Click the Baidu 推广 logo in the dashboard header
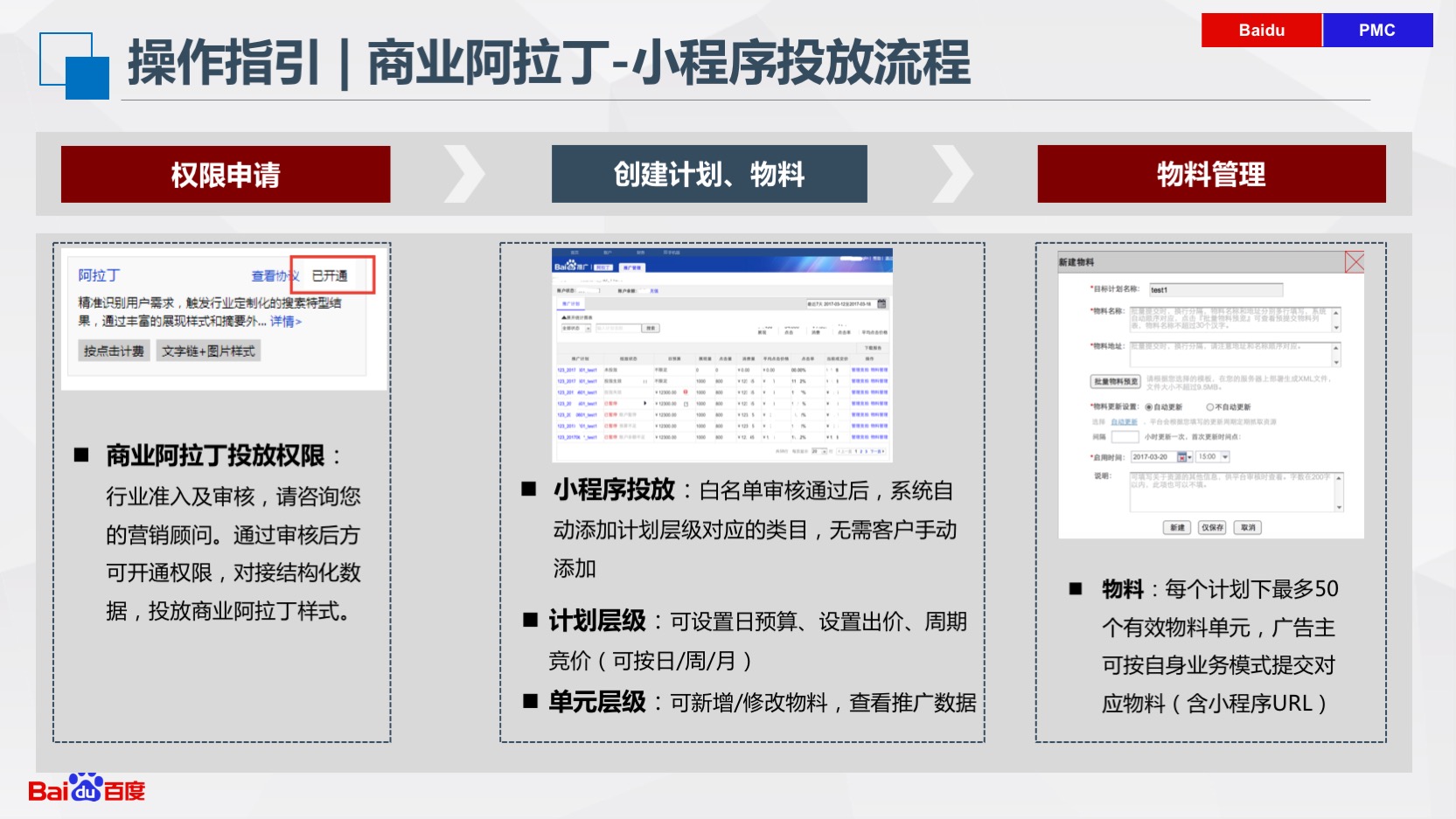The height and width of the screenshot is (819, 1456). coord(572,266)
